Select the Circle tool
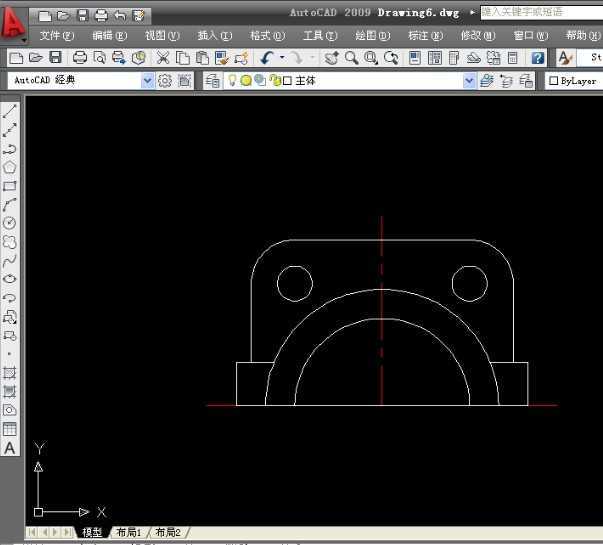603x545 pixels. pos(10,223)
